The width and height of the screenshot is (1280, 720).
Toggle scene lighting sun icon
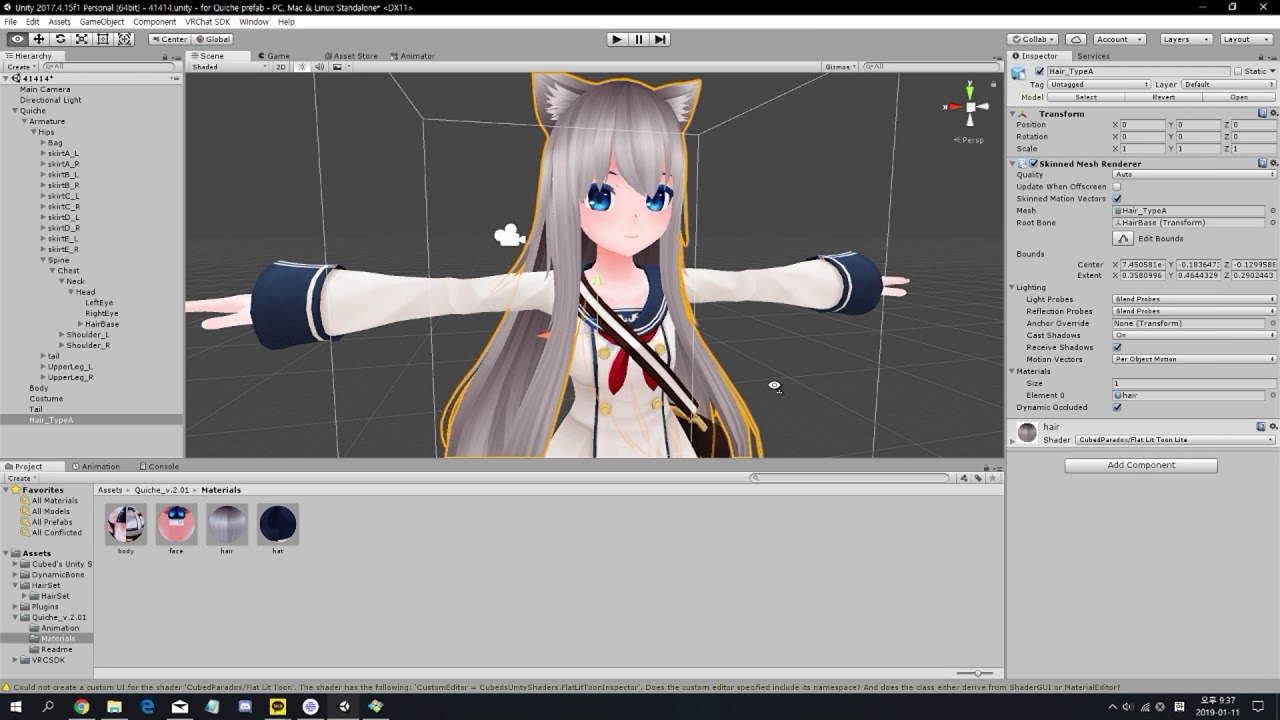click(302, 67)
